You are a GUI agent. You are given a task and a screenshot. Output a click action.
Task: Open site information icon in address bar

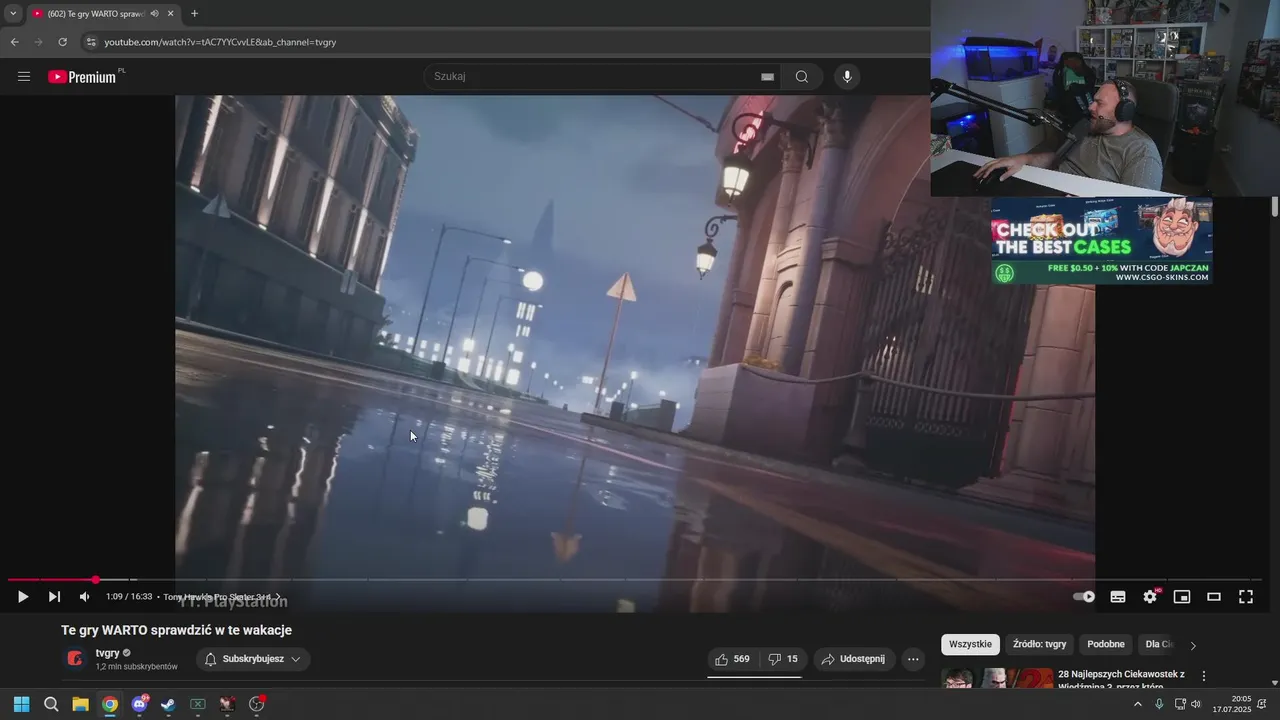point(90,42)
